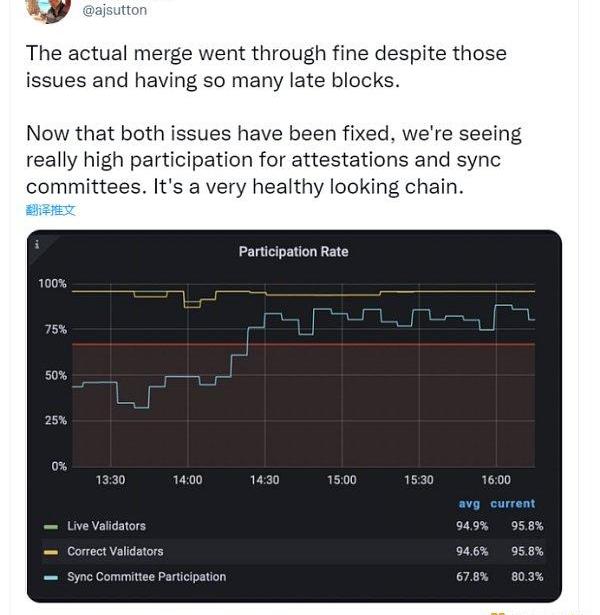The width and height of the screenshot is (600, 615).
Task: Click the 翻译推文 translate tweet link
Action: (50, 210)
